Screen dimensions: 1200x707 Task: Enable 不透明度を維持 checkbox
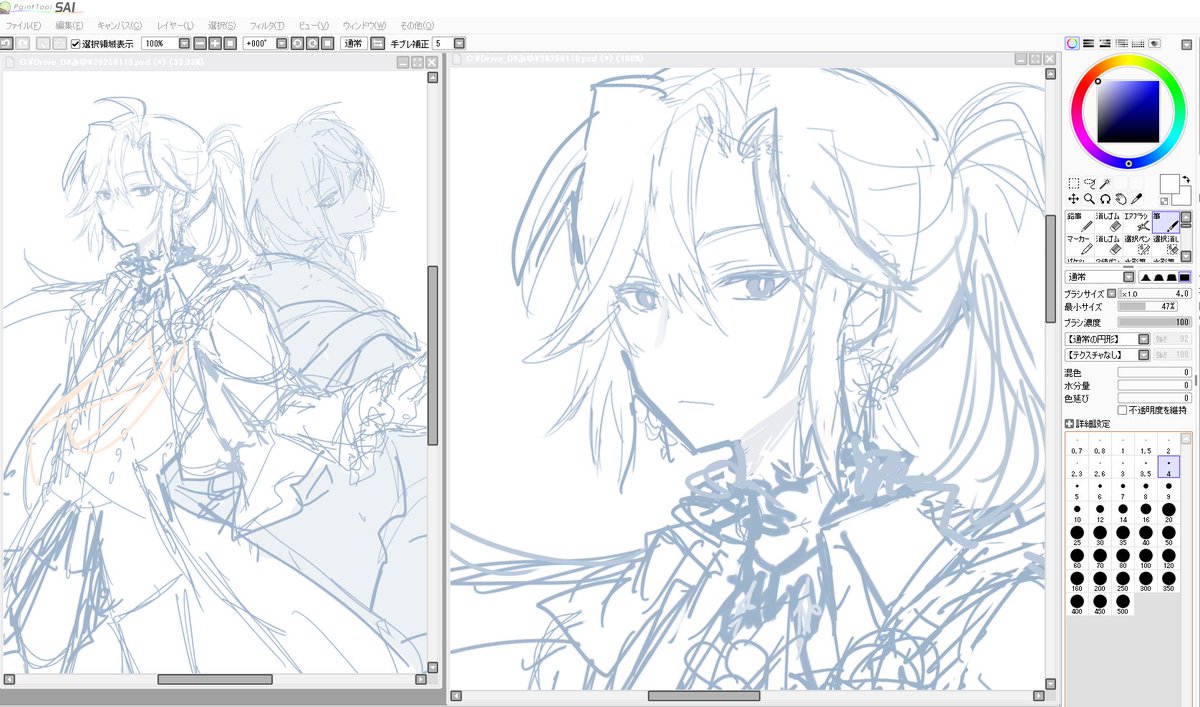(x=1122, y=410)
